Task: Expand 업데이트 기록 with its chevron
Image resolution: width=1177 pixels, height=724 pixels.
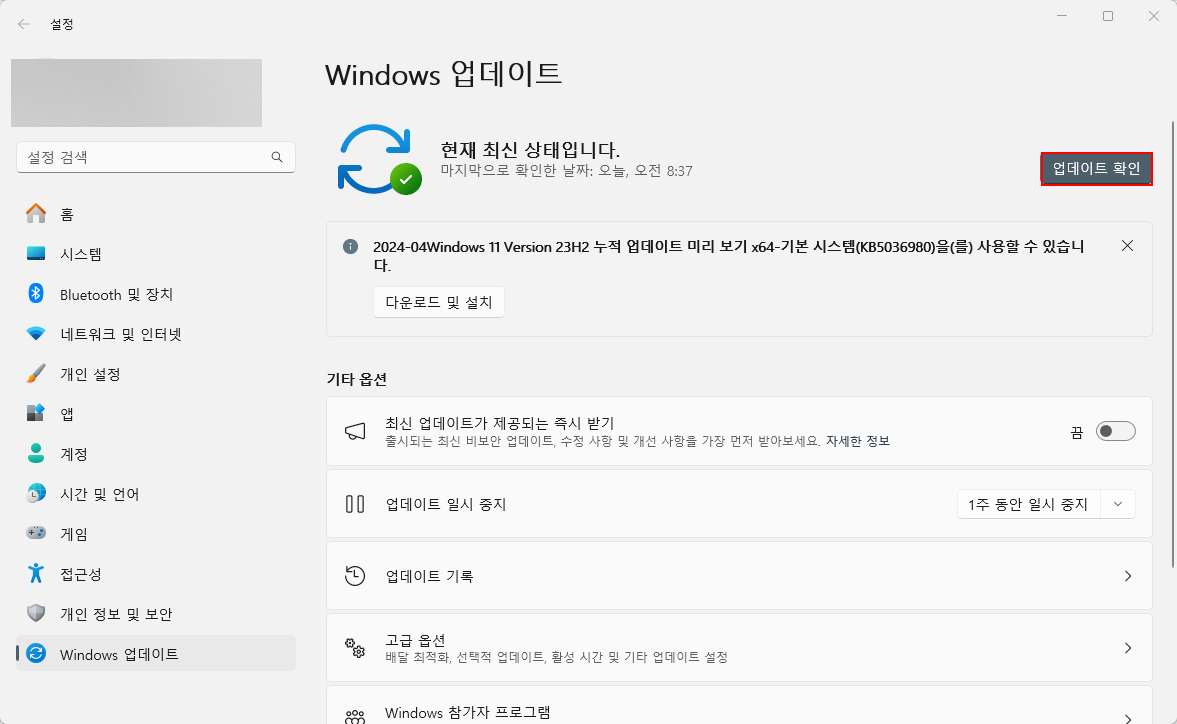Action: click(x=1127, y=575)
